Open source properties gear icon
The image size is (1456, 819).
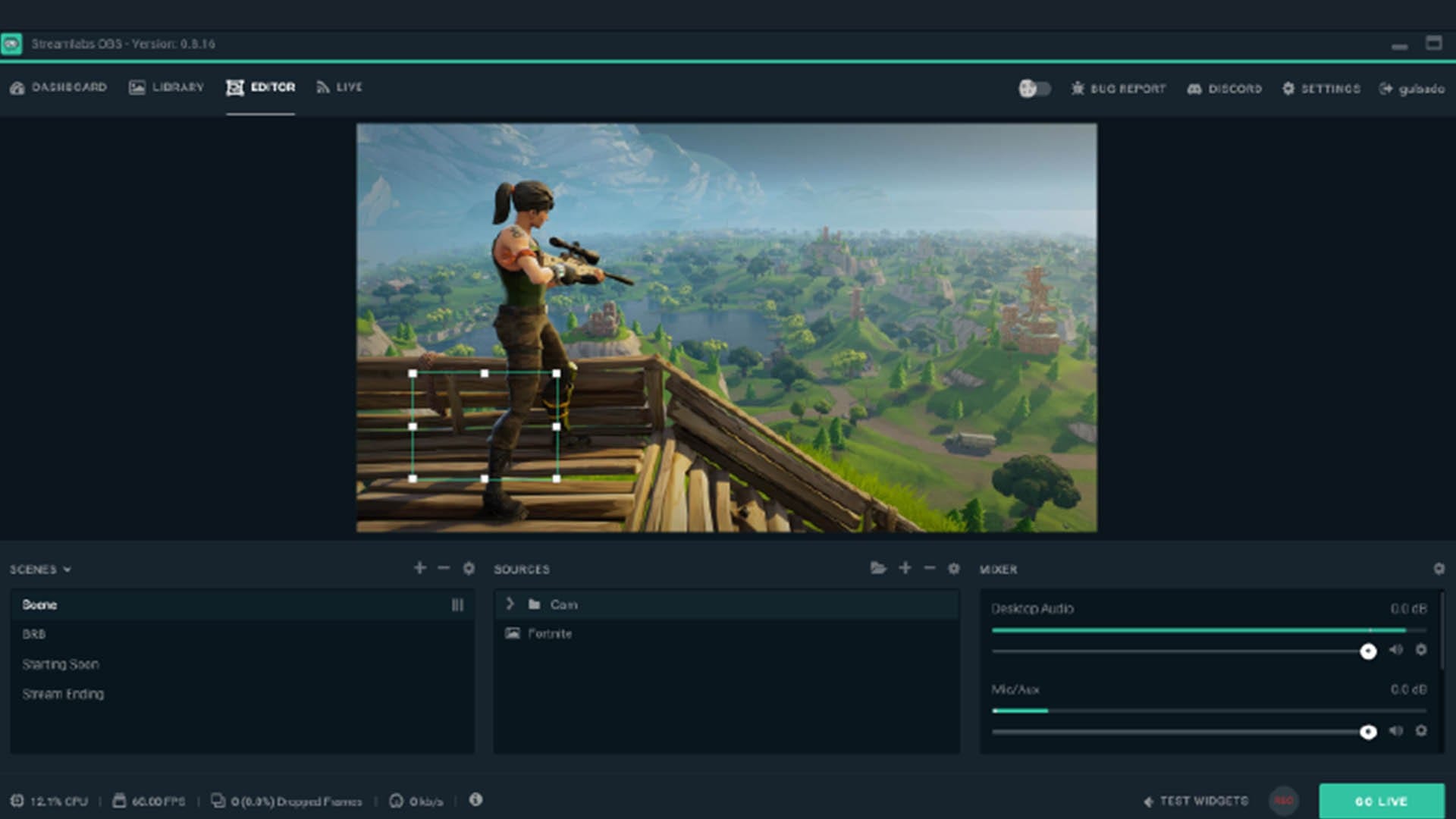[x=954, y=568]
